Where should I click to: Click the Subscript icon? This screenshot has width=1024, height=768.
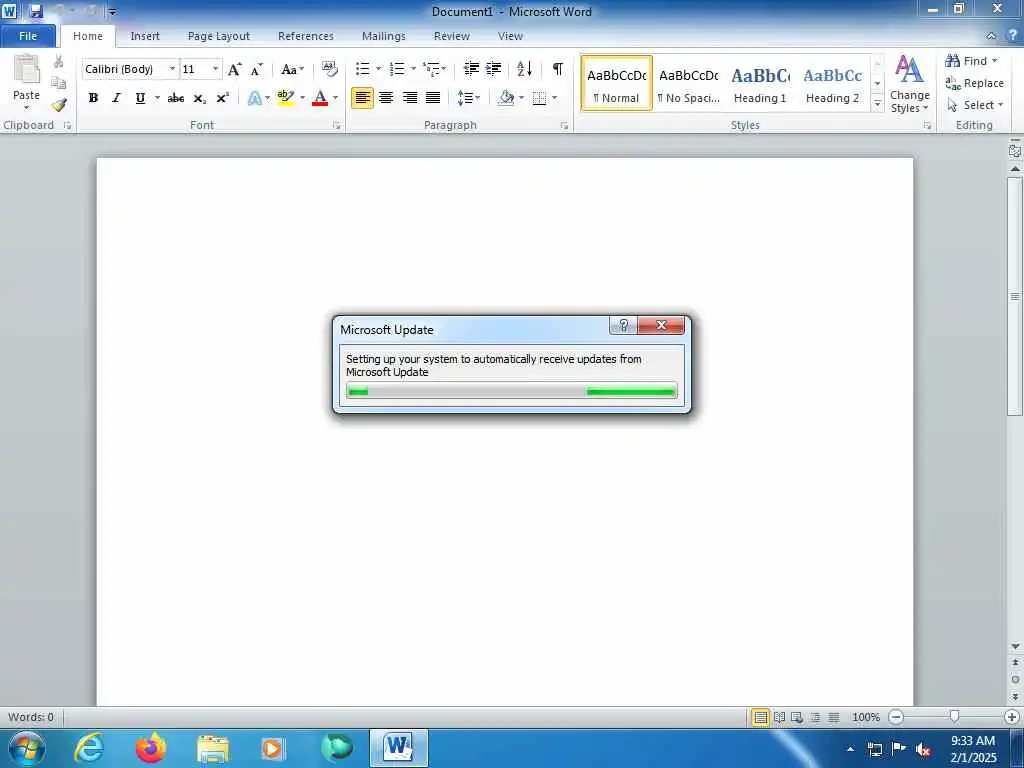pos(200,98)
